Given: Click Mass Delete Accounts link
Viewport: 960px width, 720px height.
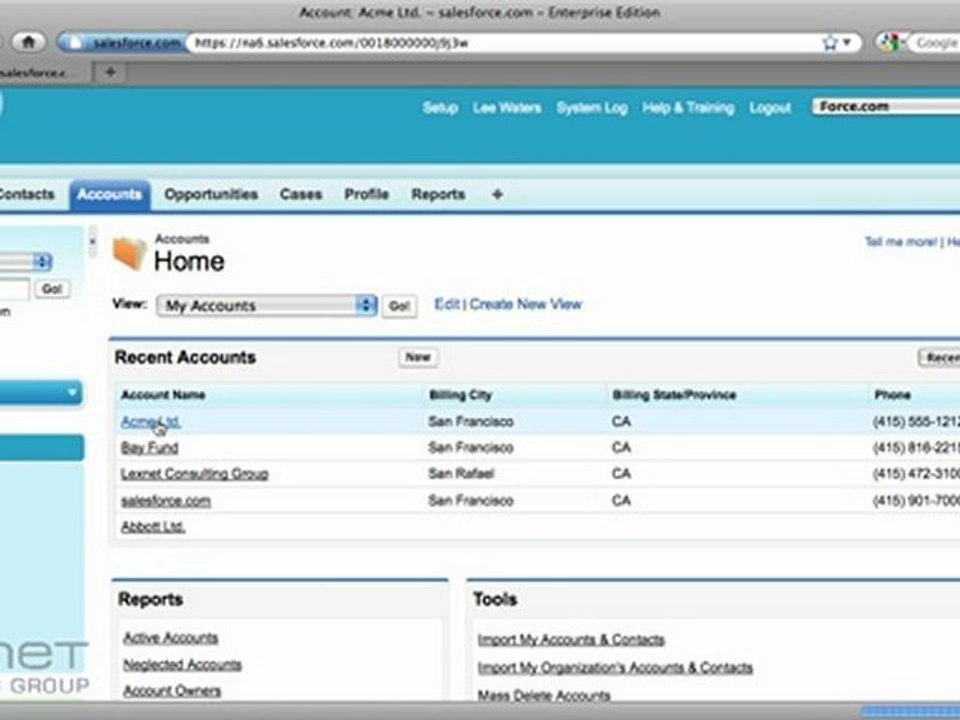Looking at the screenshot, I should click(x=544, y=695).
